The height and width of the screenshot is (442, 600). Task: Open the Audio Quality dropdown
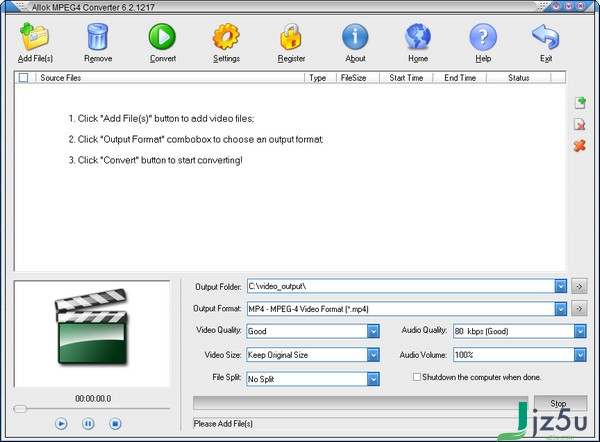(x=580, y=331)
